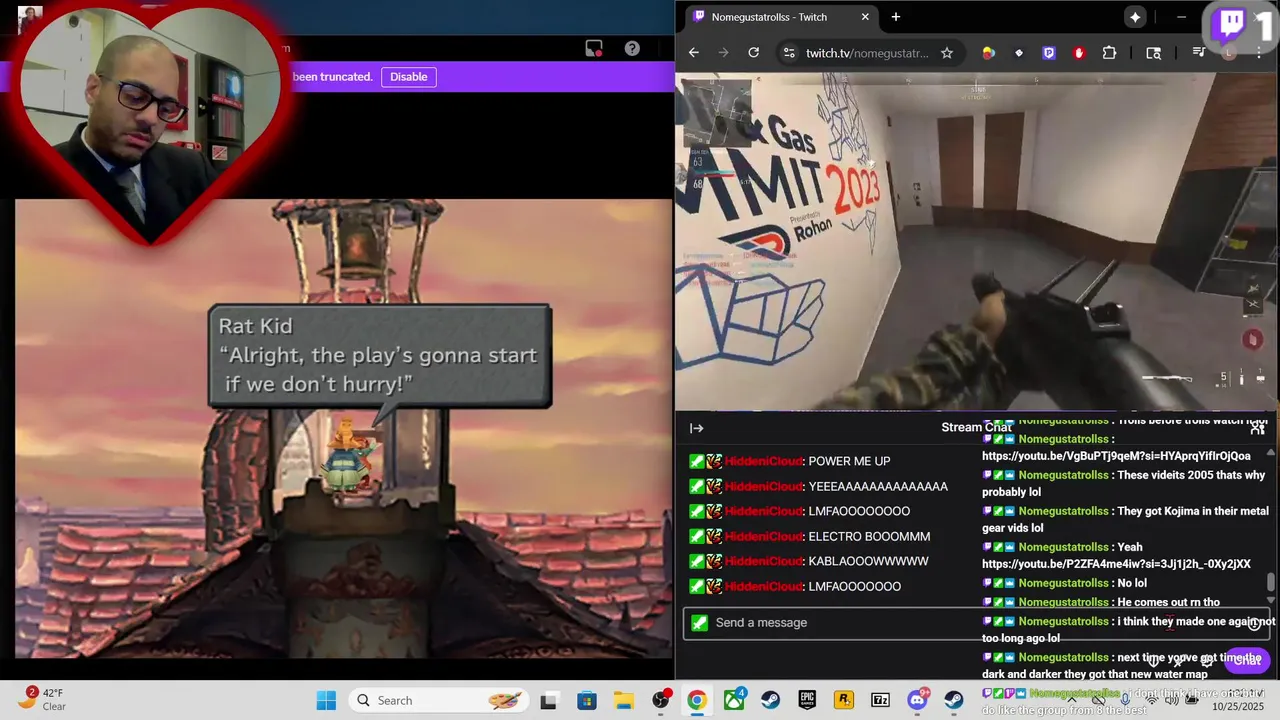Click the help question mark icon
The width and height of the screenshot is (1280, 720).
pos(632,48)
